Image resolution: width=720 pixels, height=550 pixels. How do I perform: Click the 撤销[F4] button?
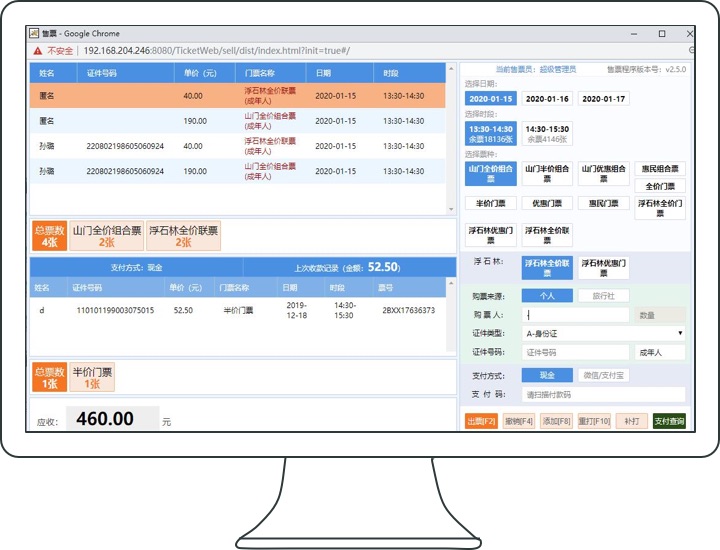click(x=518, y=422)
